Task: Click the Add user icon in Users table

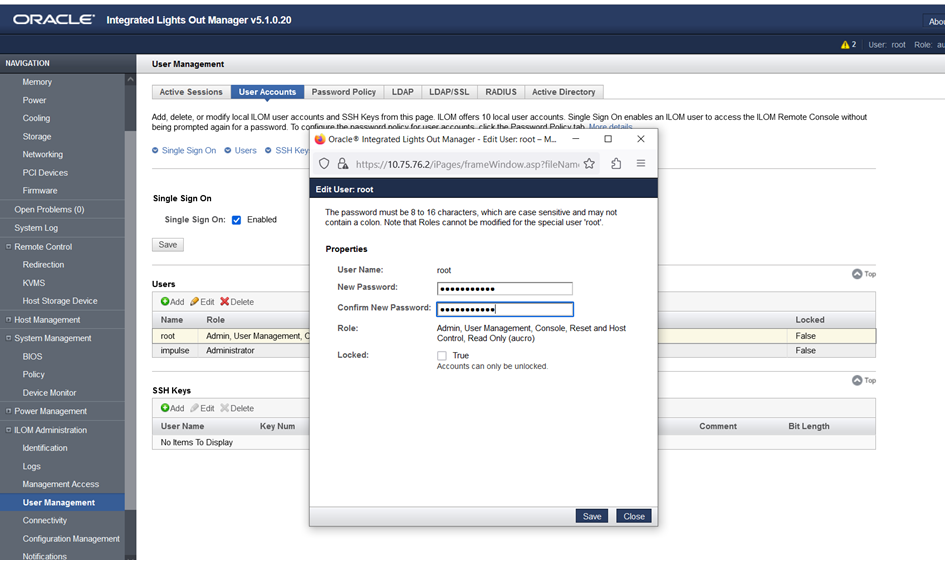Action: 165,301
